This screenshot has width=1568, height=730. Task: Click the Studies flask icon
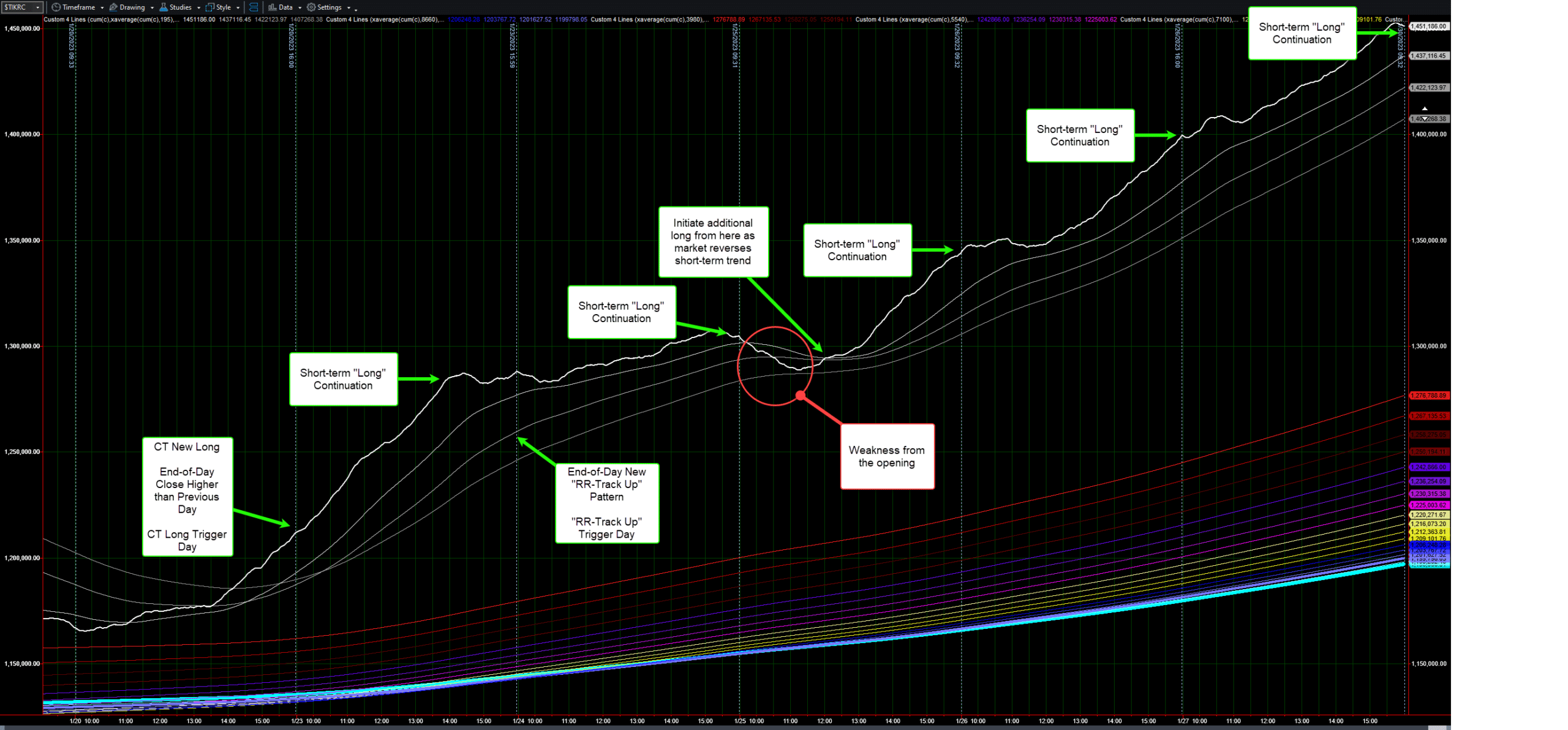pyautogui.click(x=164, y=7)
